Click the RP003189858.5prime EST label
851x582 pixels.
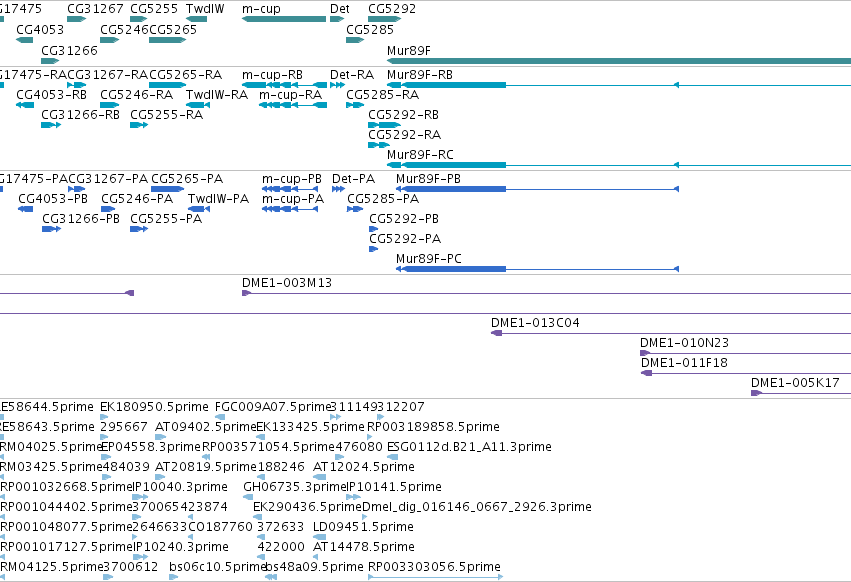[x=433, y=427]
